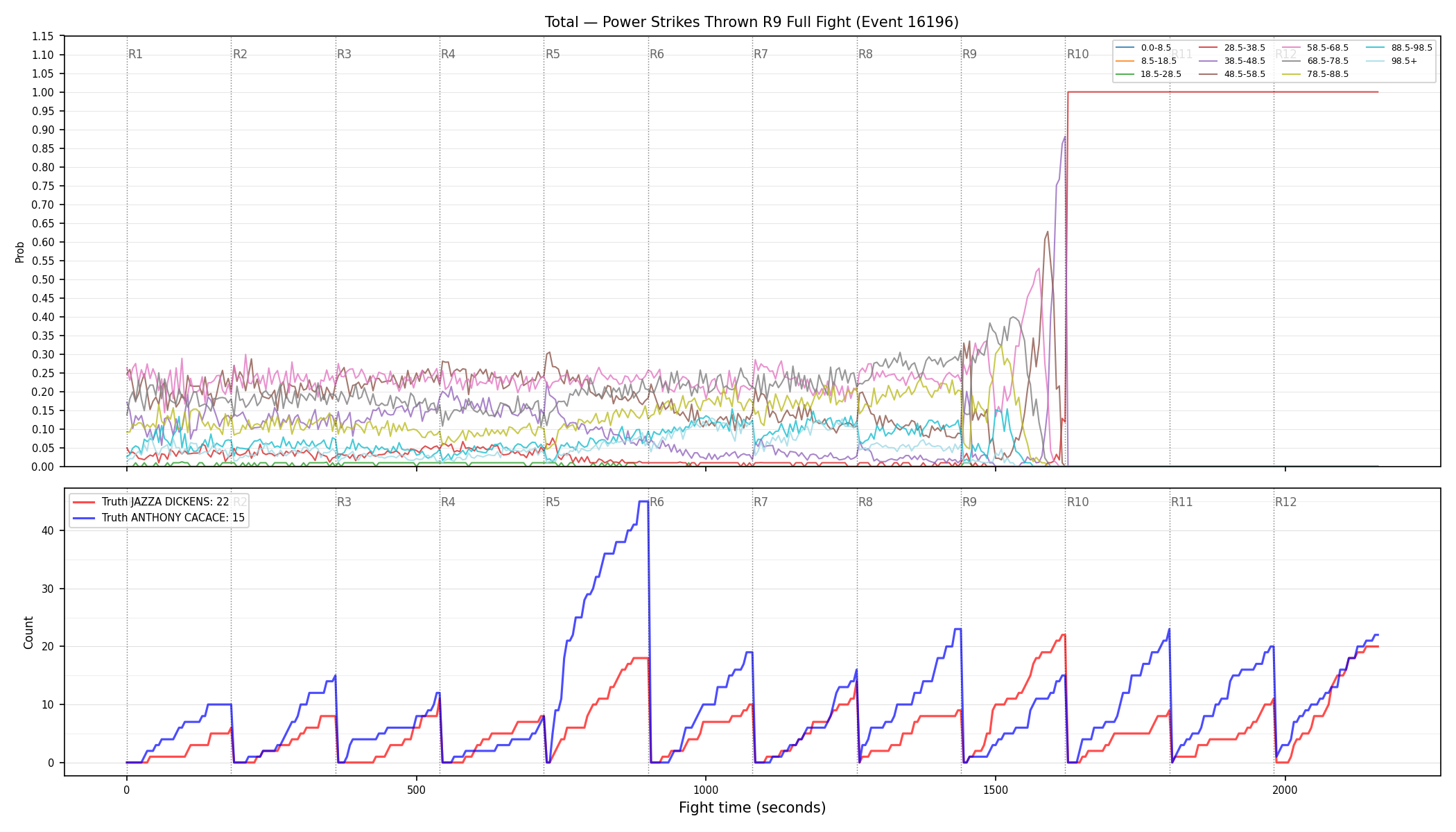Screen dimensions: 1456x832
Task: Click the R5 round label in the count plot
Action: [553, 502]
